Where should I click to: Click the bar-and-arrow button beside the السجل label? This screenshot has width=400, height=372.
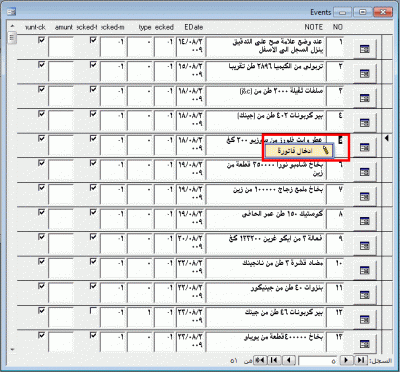tap(361, 360)
